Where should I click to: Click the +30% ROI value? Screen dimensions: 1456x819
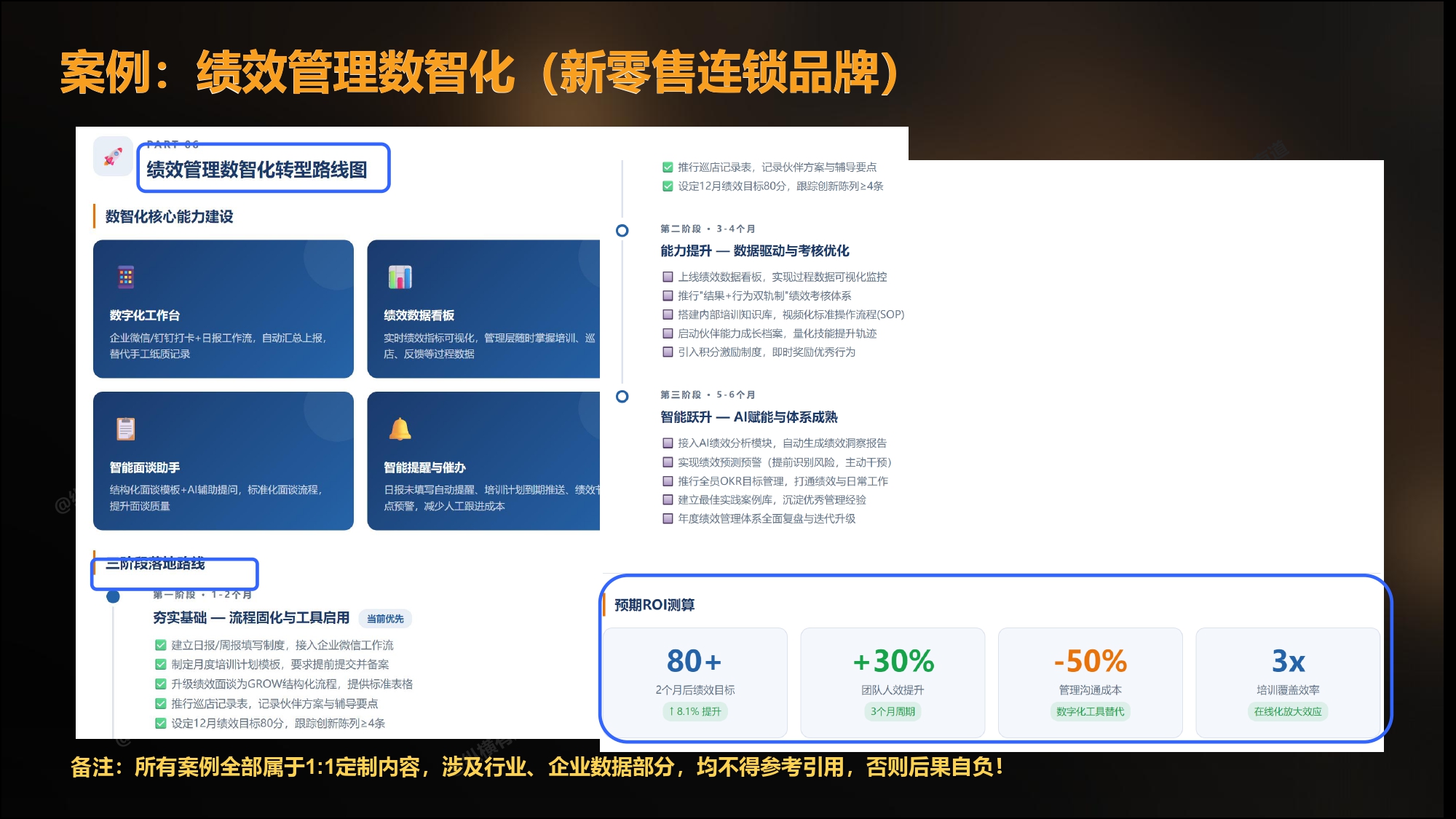893,661
